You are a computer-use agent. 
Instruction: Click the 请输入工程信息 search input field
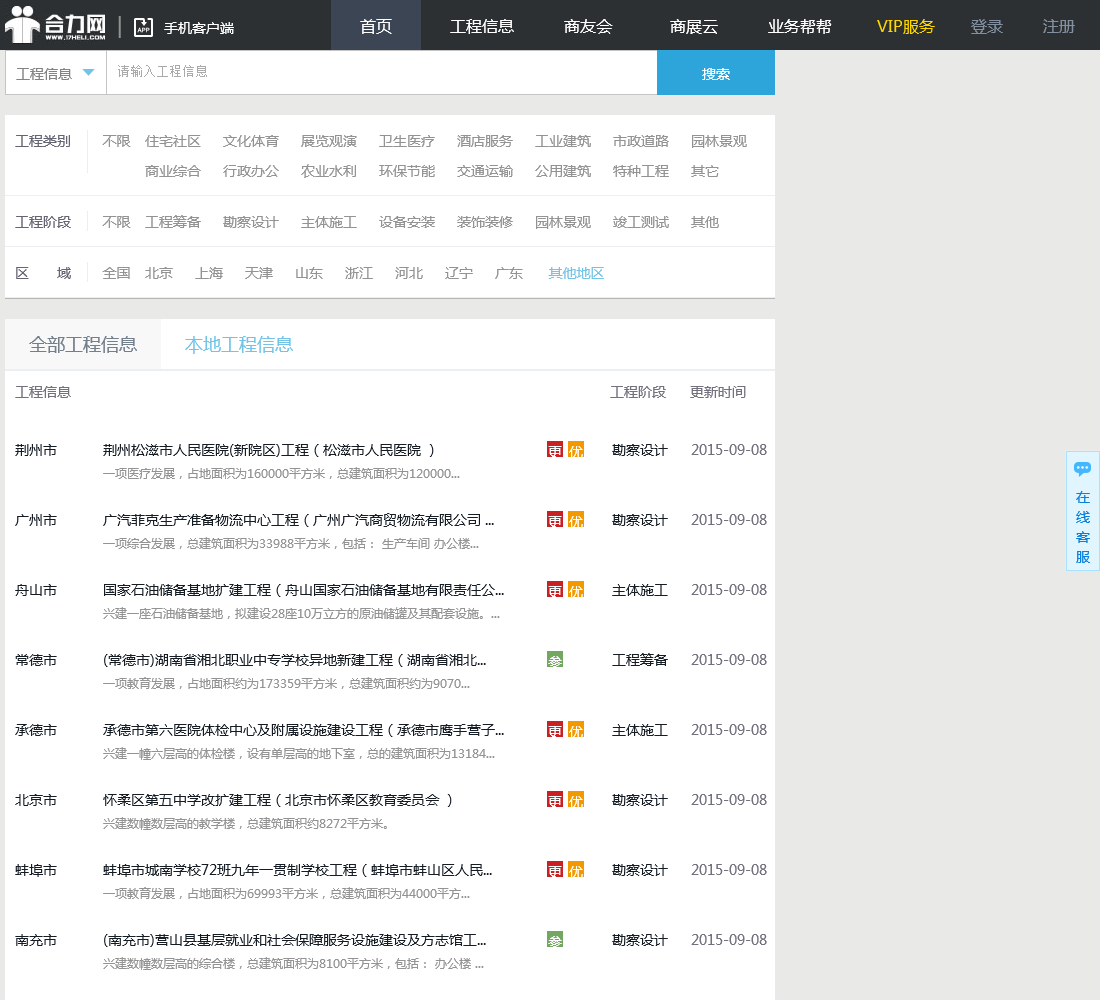click(380, 72)
